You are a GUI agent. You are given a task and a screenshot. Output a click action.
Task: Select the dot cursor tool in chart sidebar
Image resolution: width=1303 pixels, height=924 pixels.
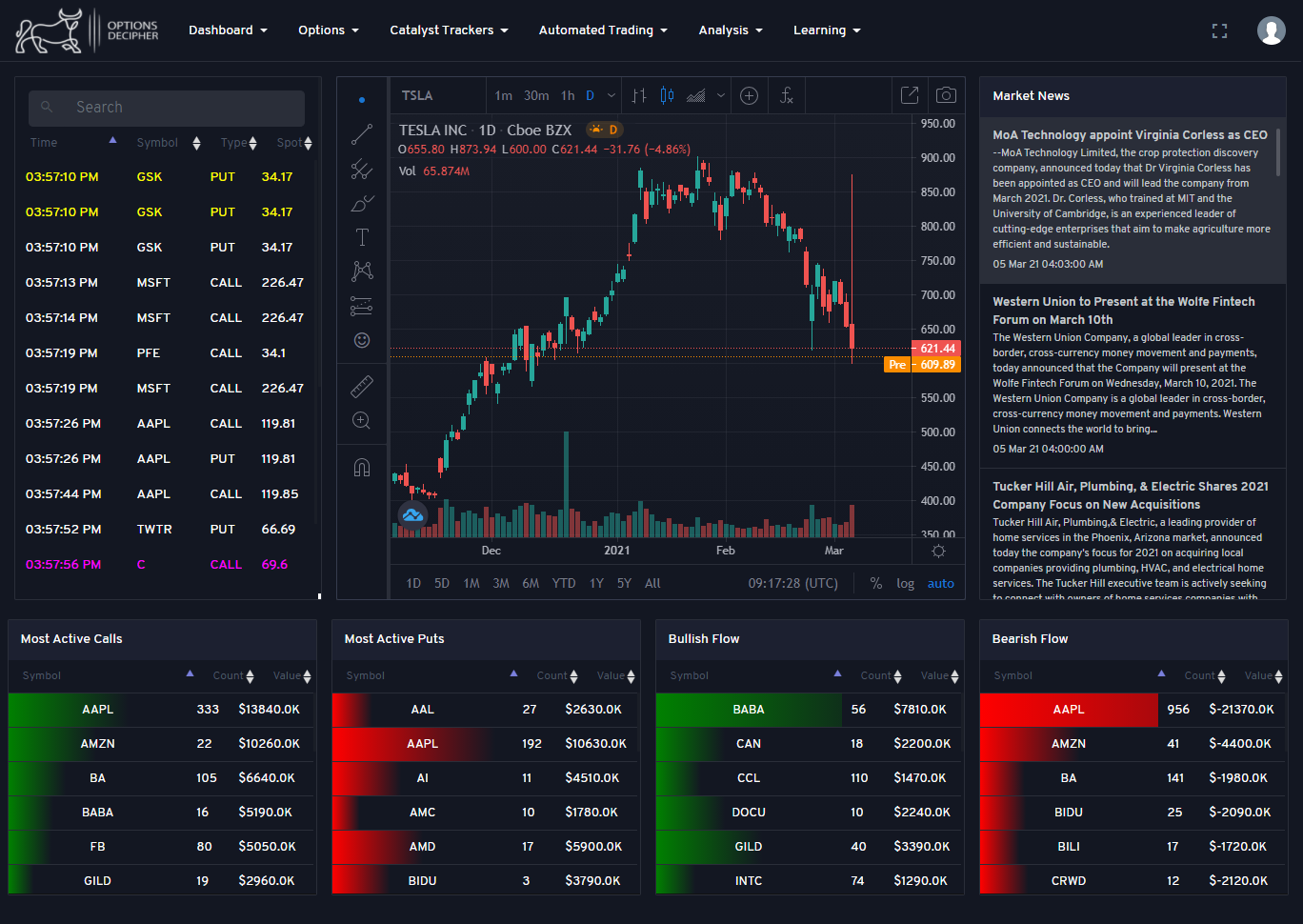point(362,99)
